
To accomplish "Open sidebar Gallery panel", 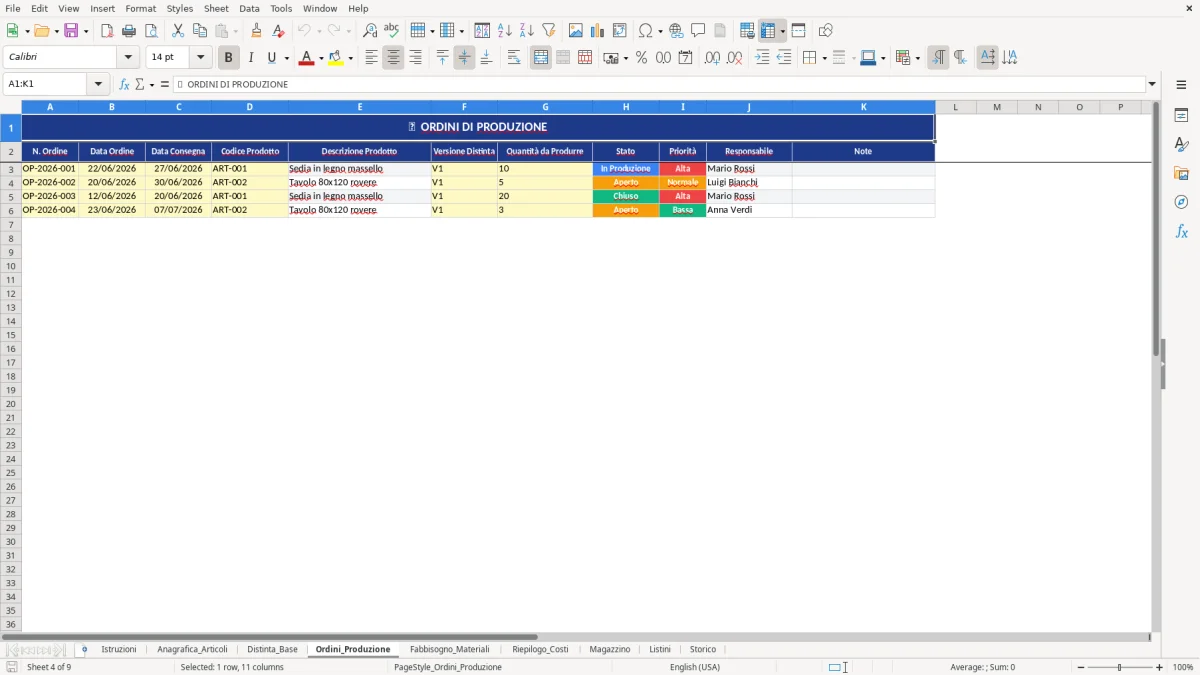I will [1181, 173].
